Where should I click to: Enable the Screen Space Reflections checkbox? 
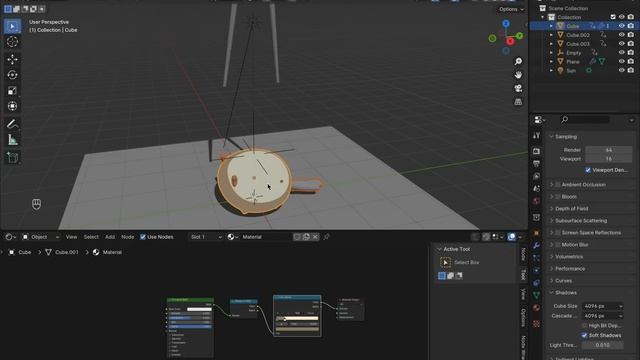coord(558,233)
